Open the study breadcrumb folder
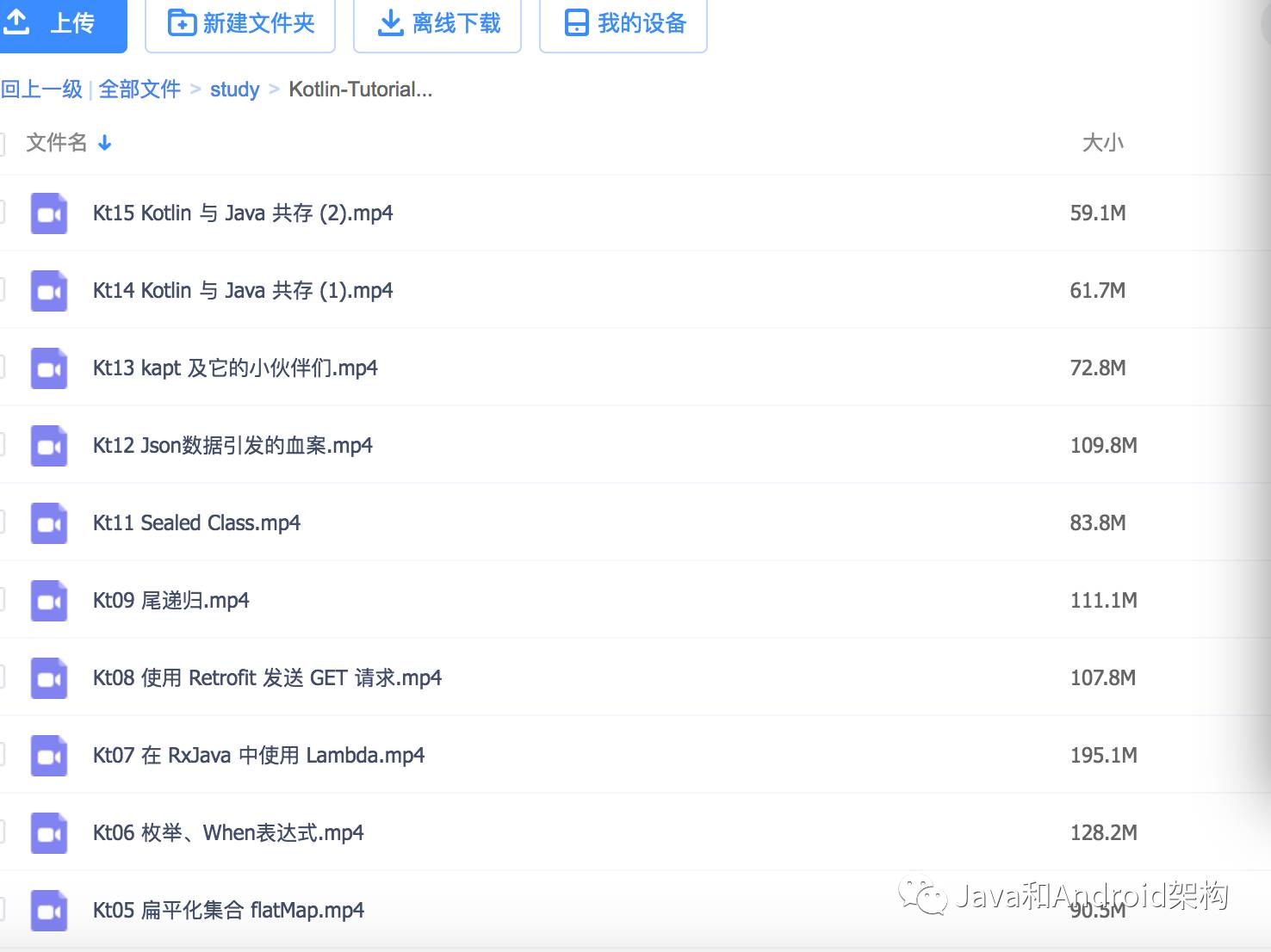 [234, 90]
